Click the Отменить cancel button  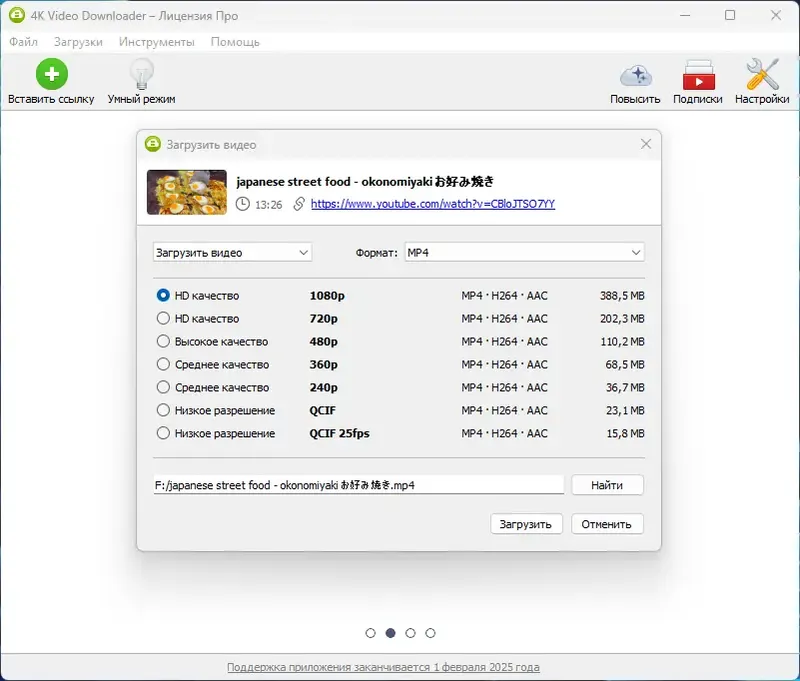pos(607,524)
